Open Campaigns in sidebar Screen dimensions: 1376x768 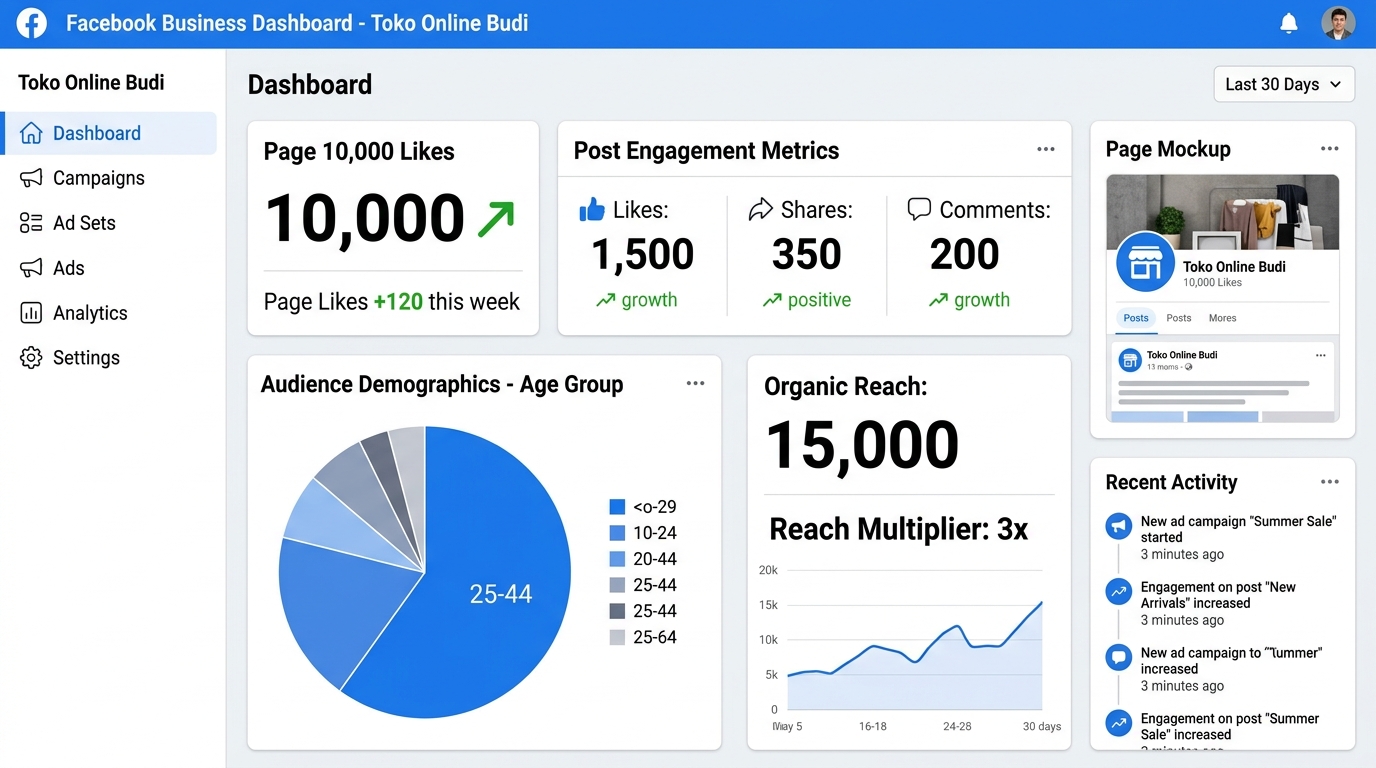point(109,178)
